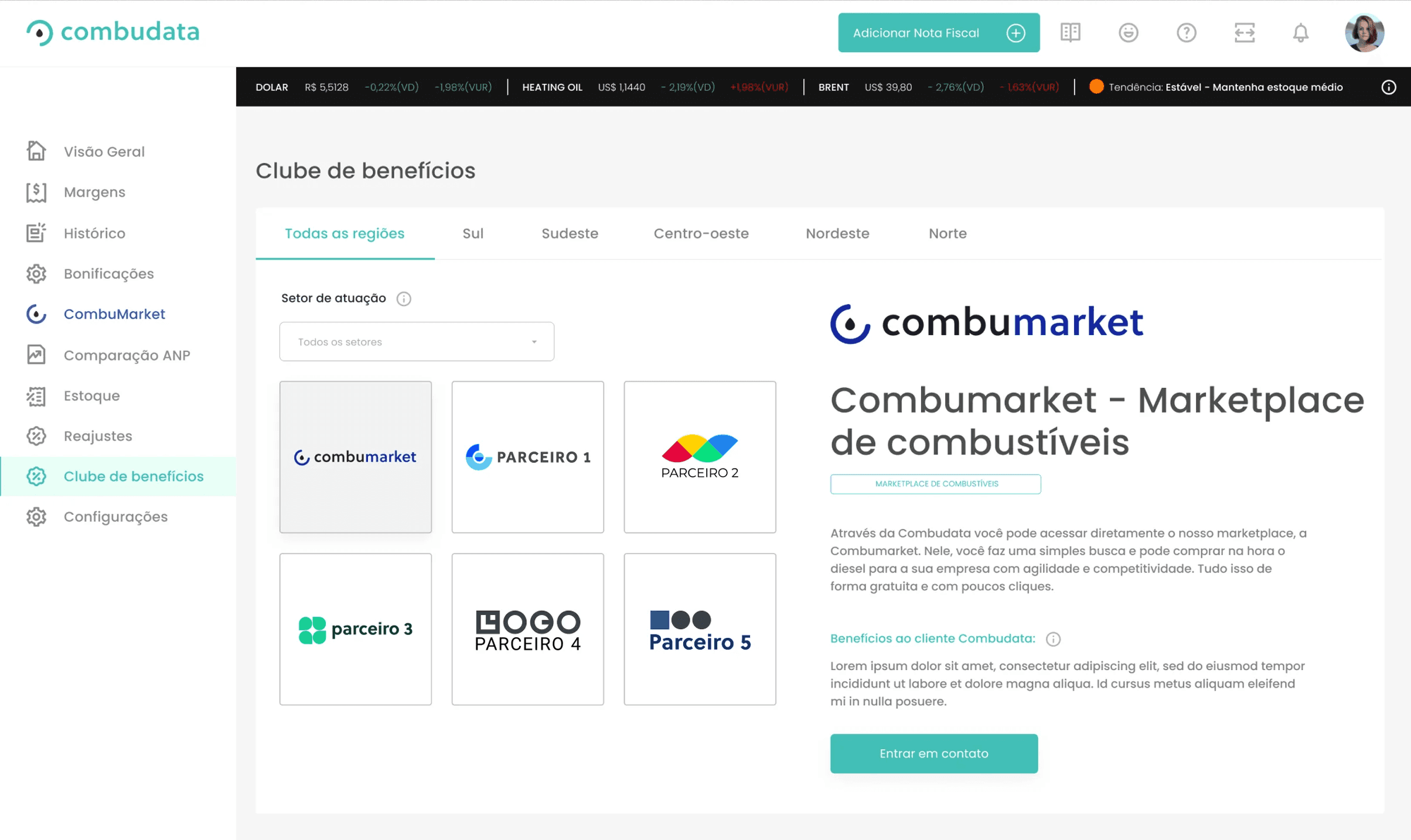The width and height of the screenshot is (1411, 840).
Task: Select the PARCEIRO 2 card
Action: [x=700, y=457]
